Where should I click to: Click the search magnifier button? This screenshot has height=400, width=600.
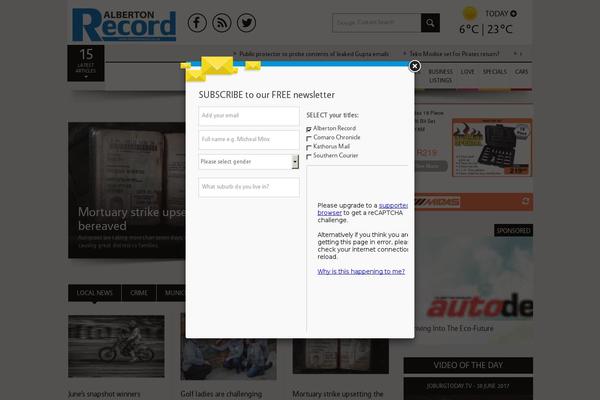[430, 23]
